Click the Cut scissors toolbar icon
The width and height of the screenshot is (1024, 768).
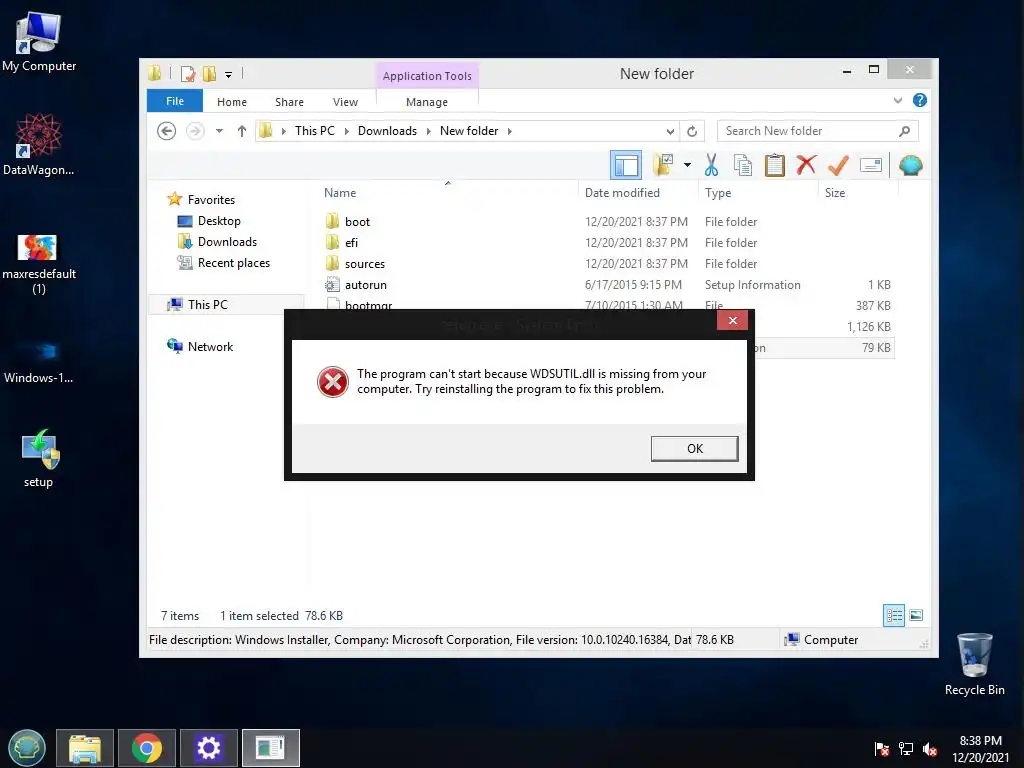pyautogui.click(x=711, y=165)
